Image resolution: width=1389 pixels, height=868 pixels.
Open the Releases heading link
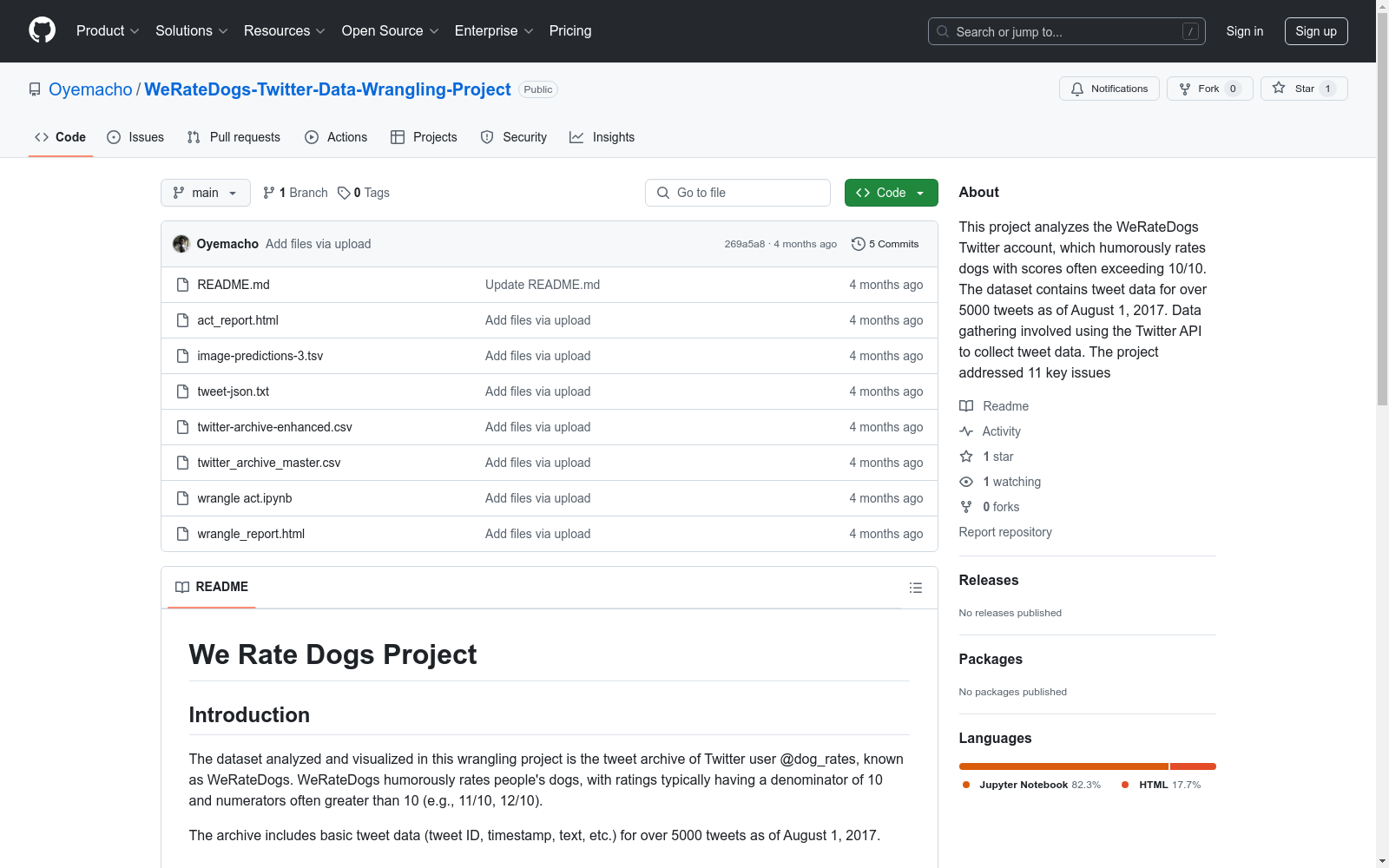tap(989, 580)
